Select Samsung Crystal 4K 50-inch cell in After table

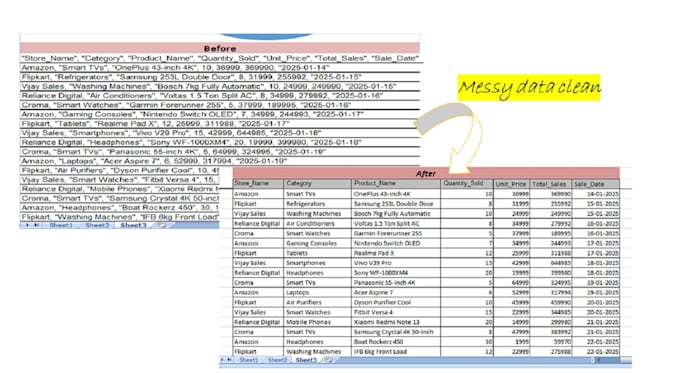(x=396, y=332)
